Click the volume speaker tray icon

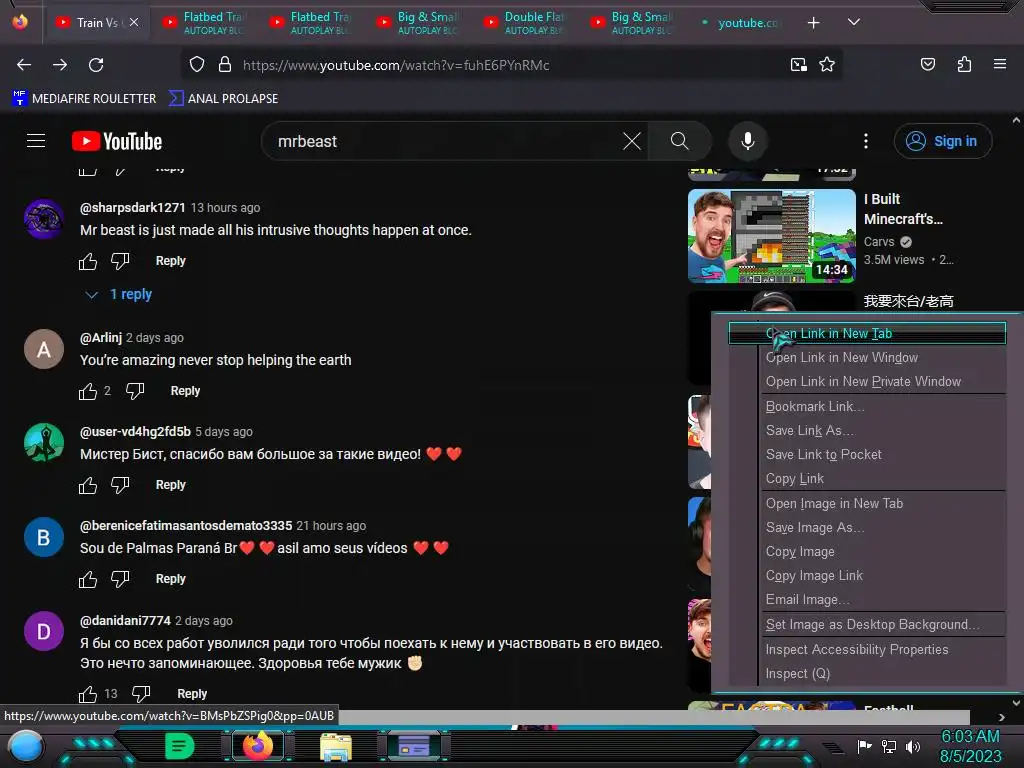[x=913, y=746]
